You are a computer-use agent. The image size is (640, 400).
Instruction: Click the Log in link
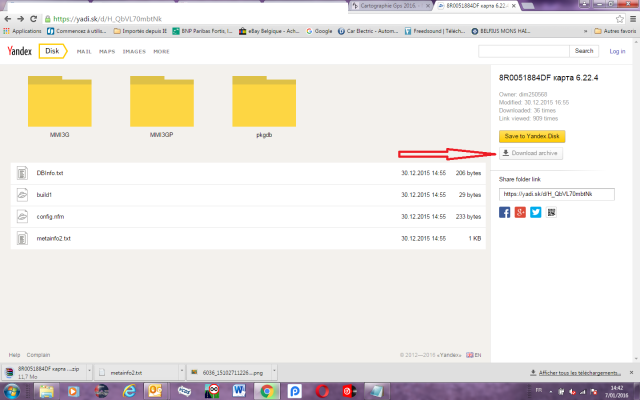point(616,50)
